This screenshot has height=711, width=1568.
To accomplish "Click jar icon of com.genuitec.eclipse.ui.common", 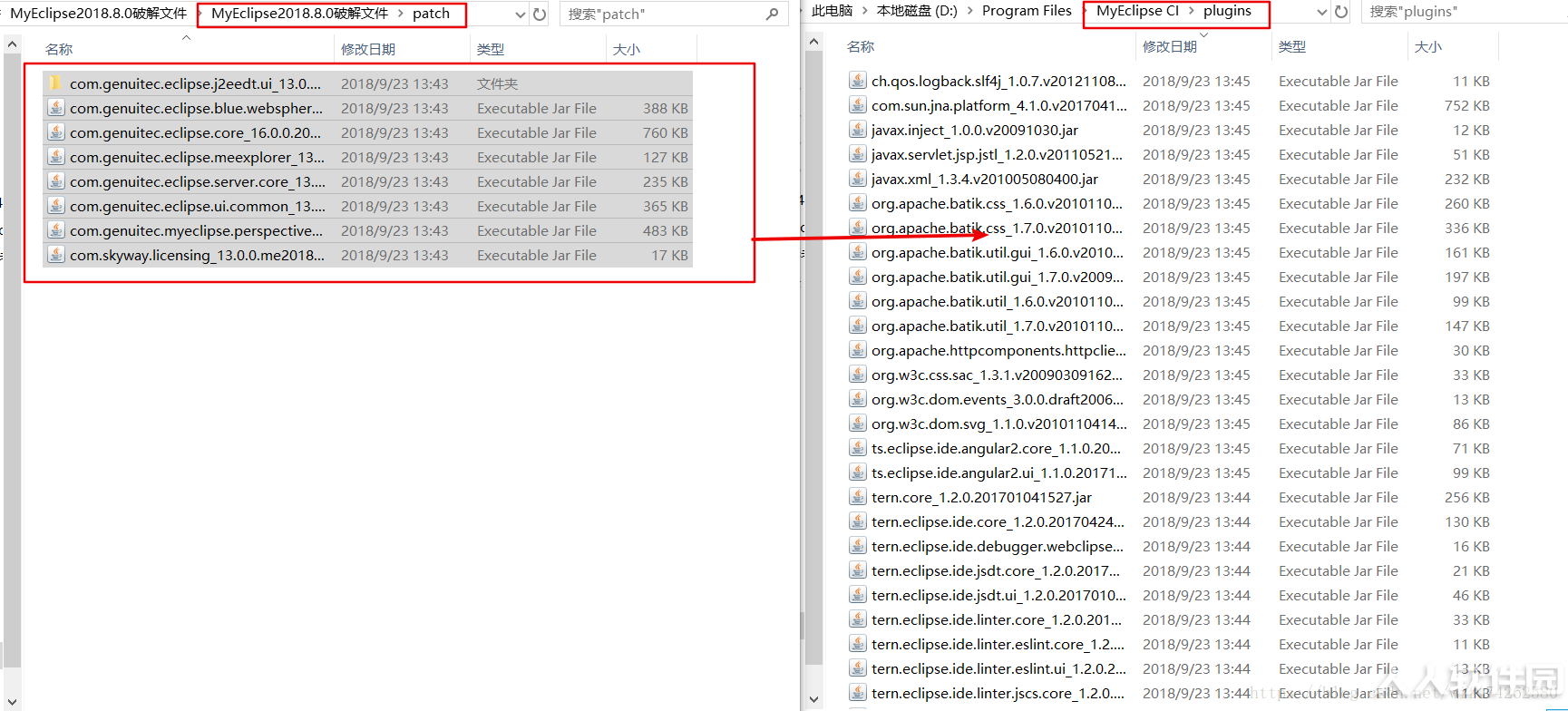I will tap(56, 206).
